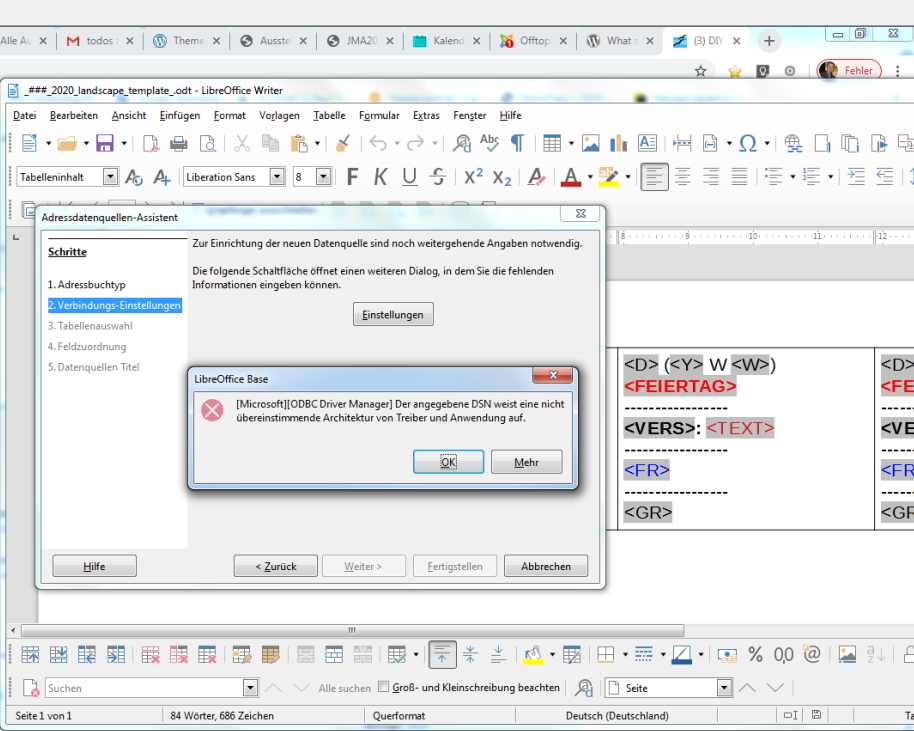
Task: Open the Extras menu
Action: (426, 115)
